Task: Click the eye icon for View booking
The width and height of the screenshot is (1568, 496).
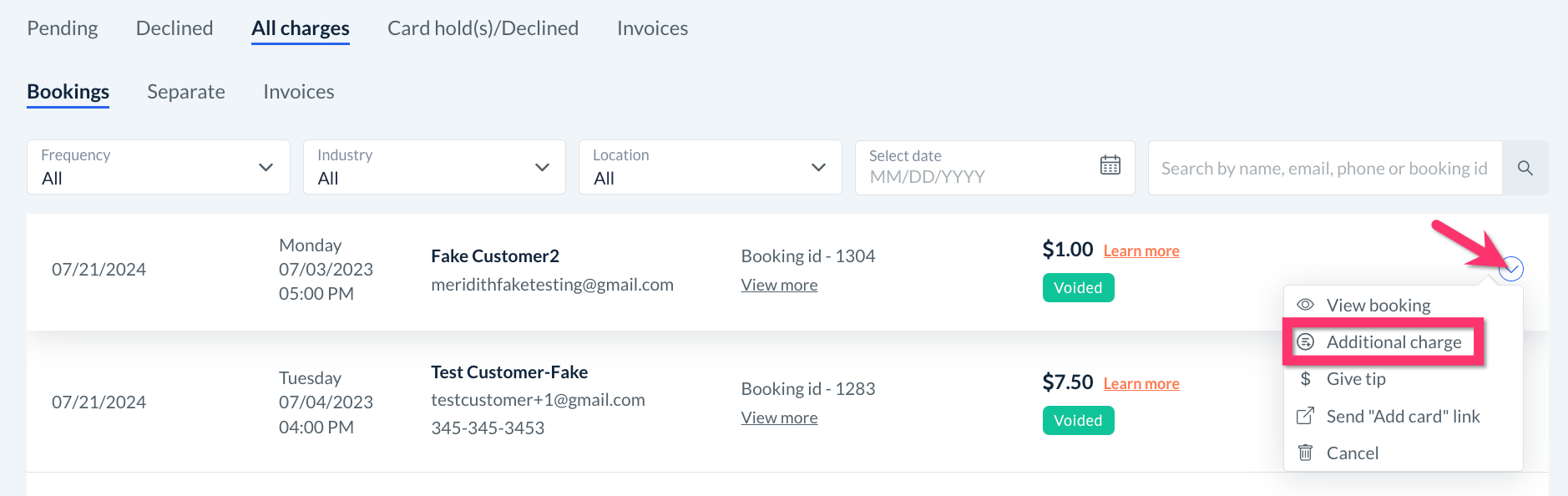Action: click(1305, 305)
